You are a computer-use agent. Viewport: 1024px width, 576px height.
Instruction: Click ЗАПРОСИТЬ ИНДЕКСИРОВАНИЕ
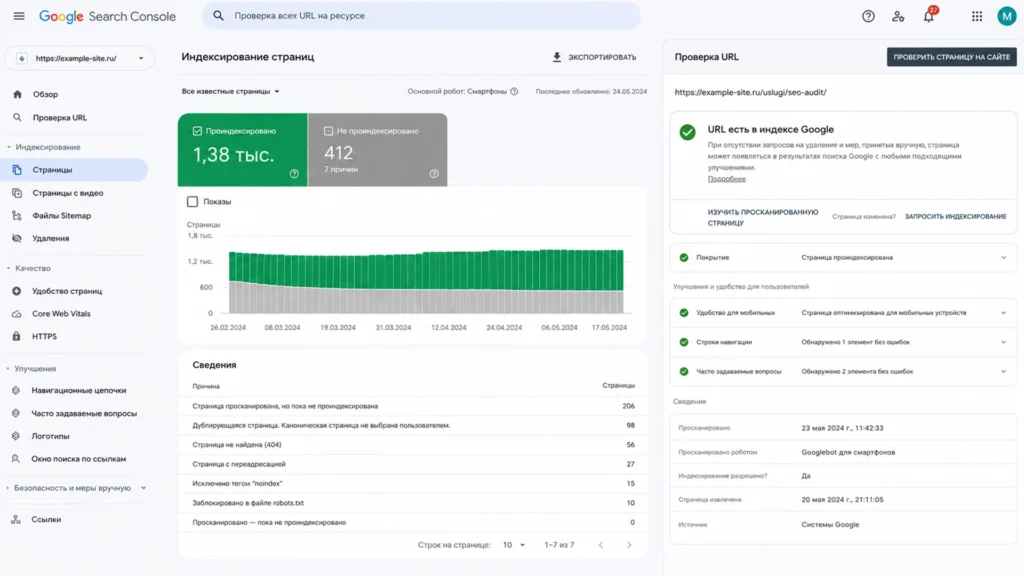[955, 216]
